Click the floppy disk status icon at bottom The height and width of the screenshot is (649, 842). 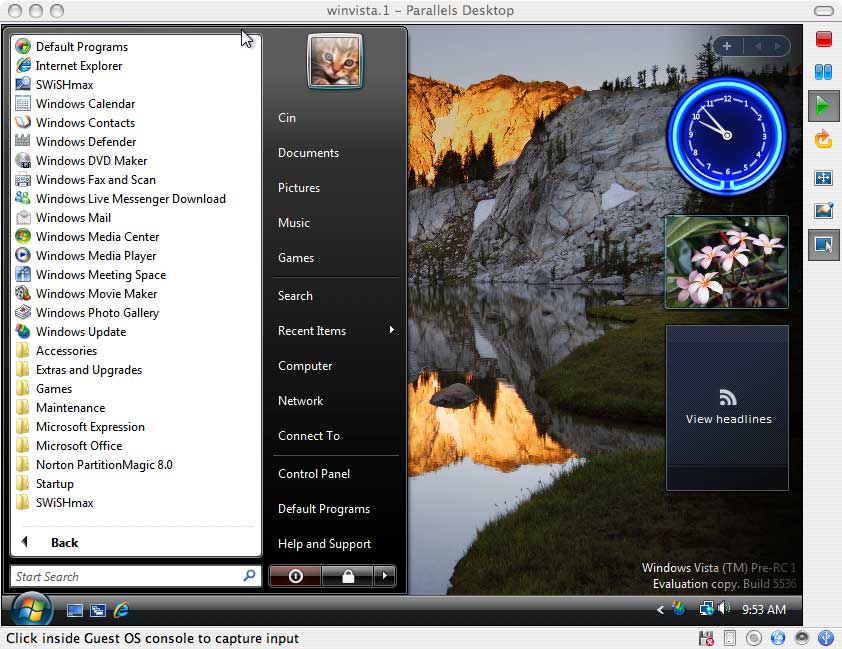(707, 638)
